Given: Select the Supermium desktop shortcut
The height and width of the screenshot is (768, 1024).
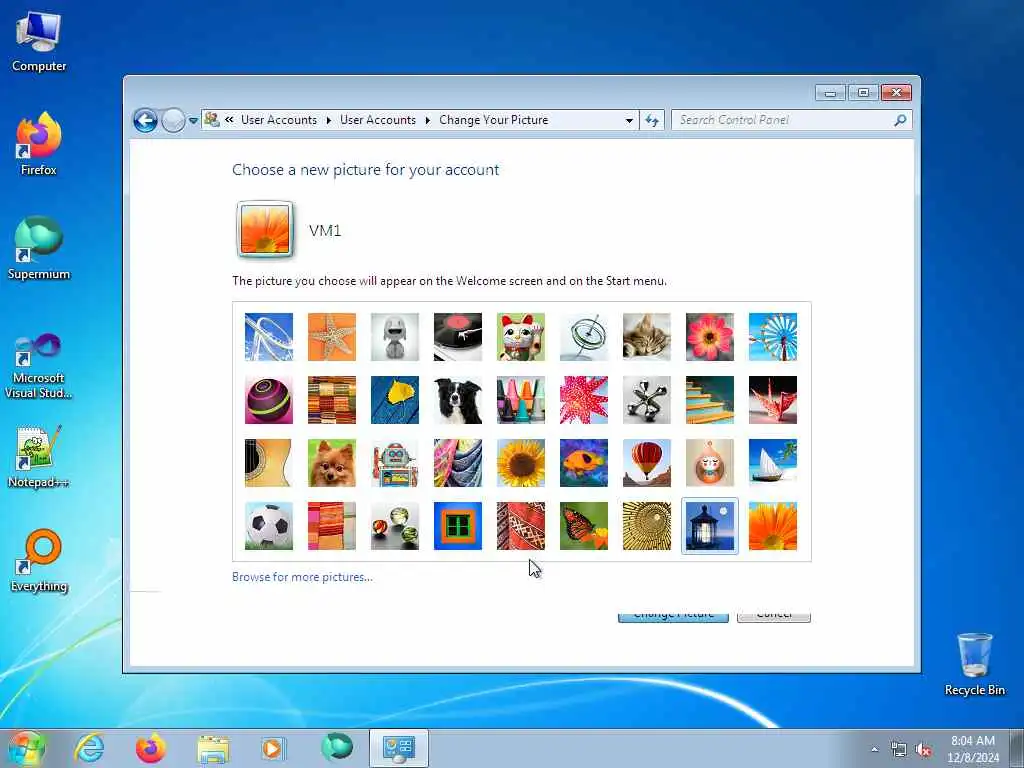Looking at the screenshot, I should (39, 248).
